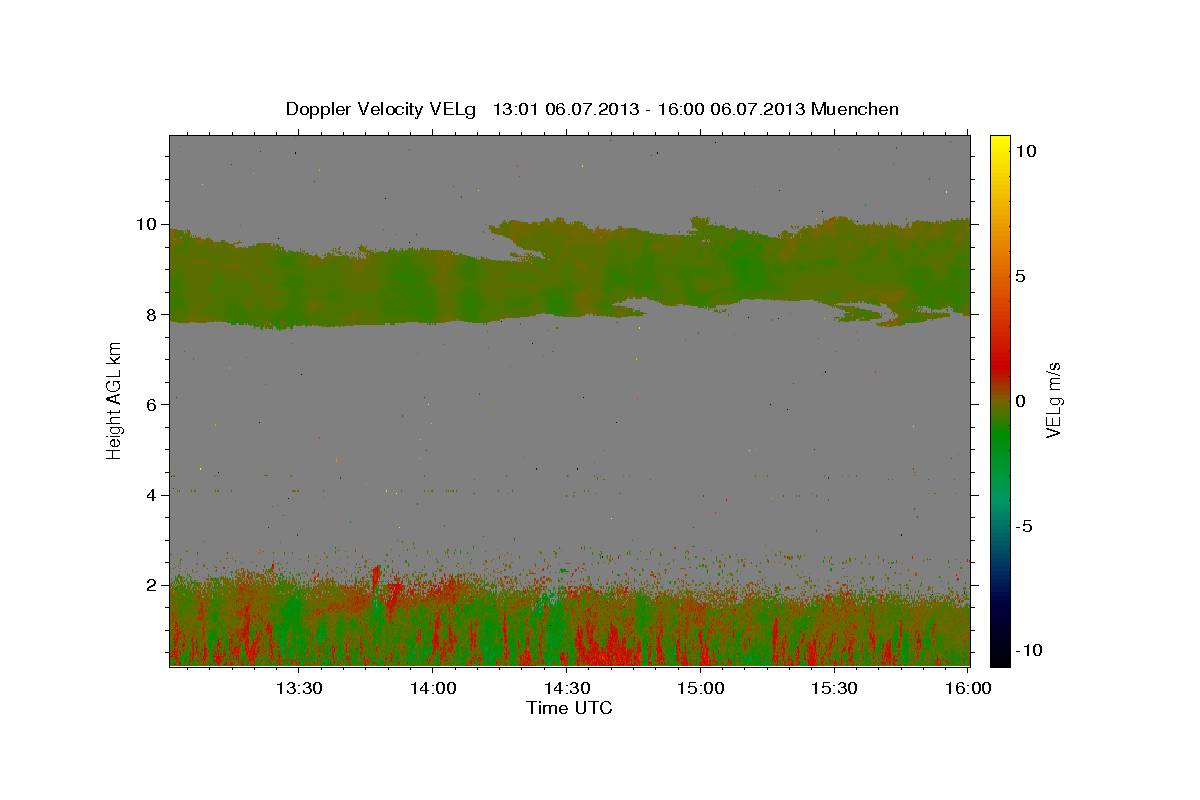Click the 15:30 time tick label
1200x800 pixels.
point(834,688)
